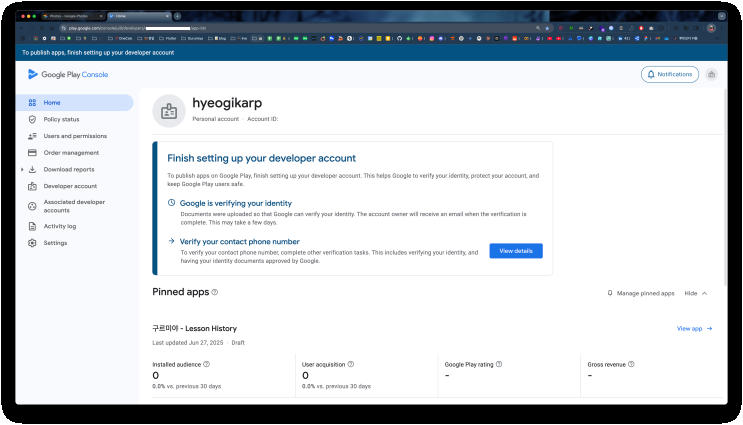Collapse pinned apps with Hide
Screen dimensions: 743x425
pyautogui.click(x=696, y=293)
